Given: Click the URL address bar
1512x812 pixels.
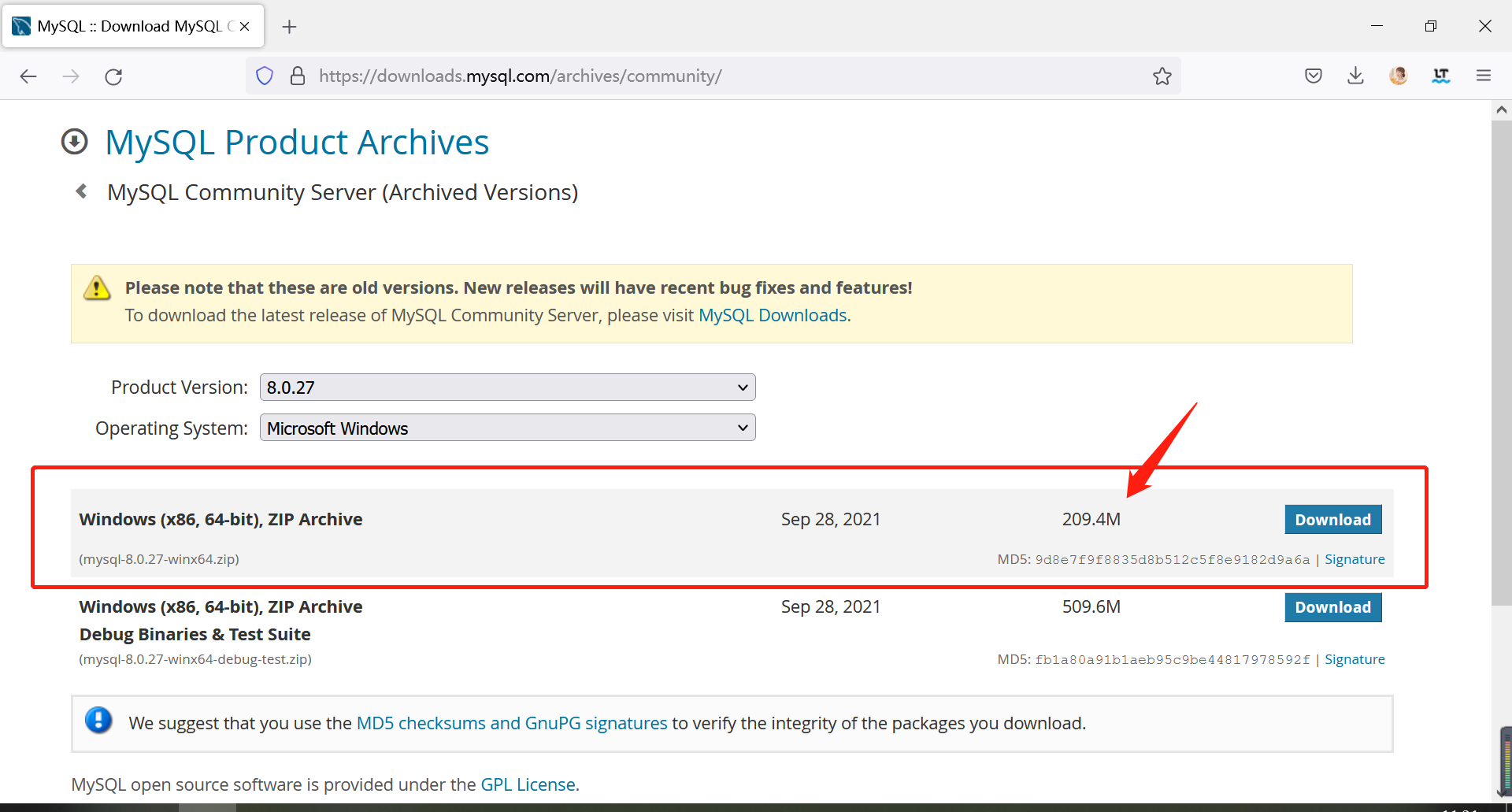Looking at the screenshot, I should point(713,76).
